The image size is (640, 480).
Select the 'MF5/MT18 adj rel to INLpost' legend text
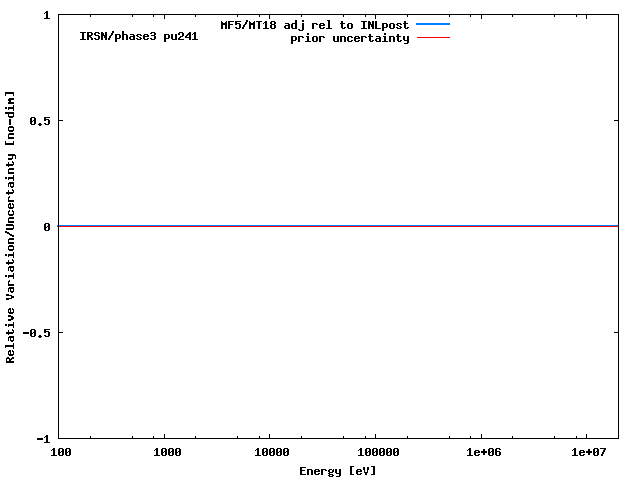tap(314, 24)
